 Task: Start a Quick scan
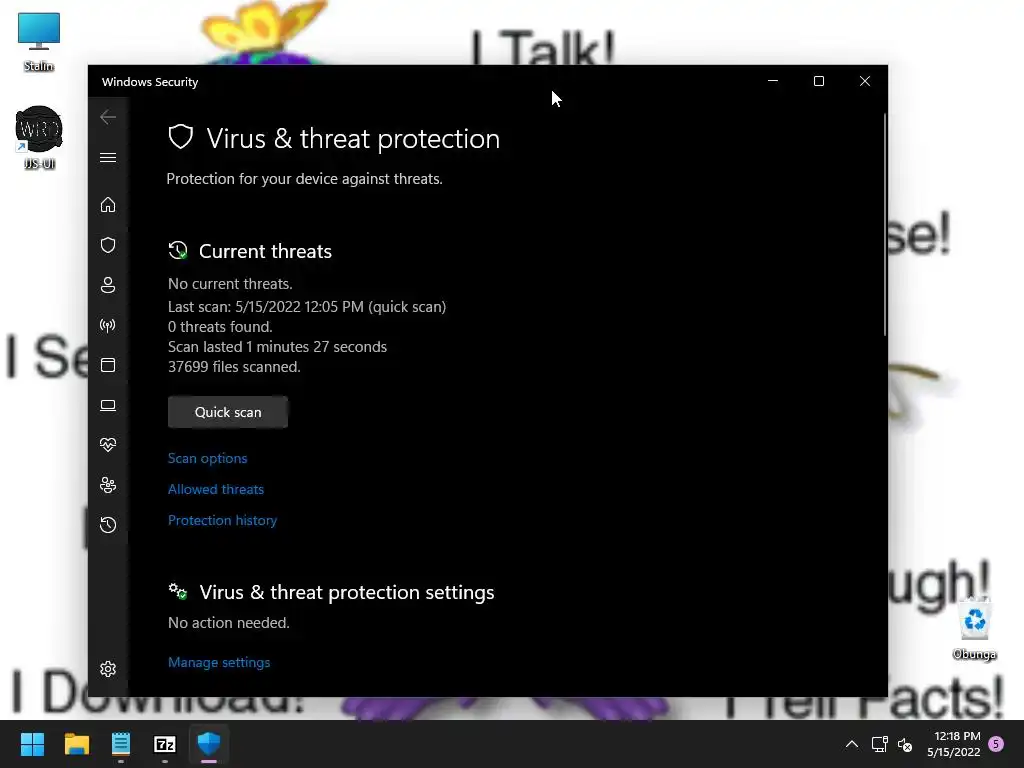pyautogui.click(x=228, y=412)
